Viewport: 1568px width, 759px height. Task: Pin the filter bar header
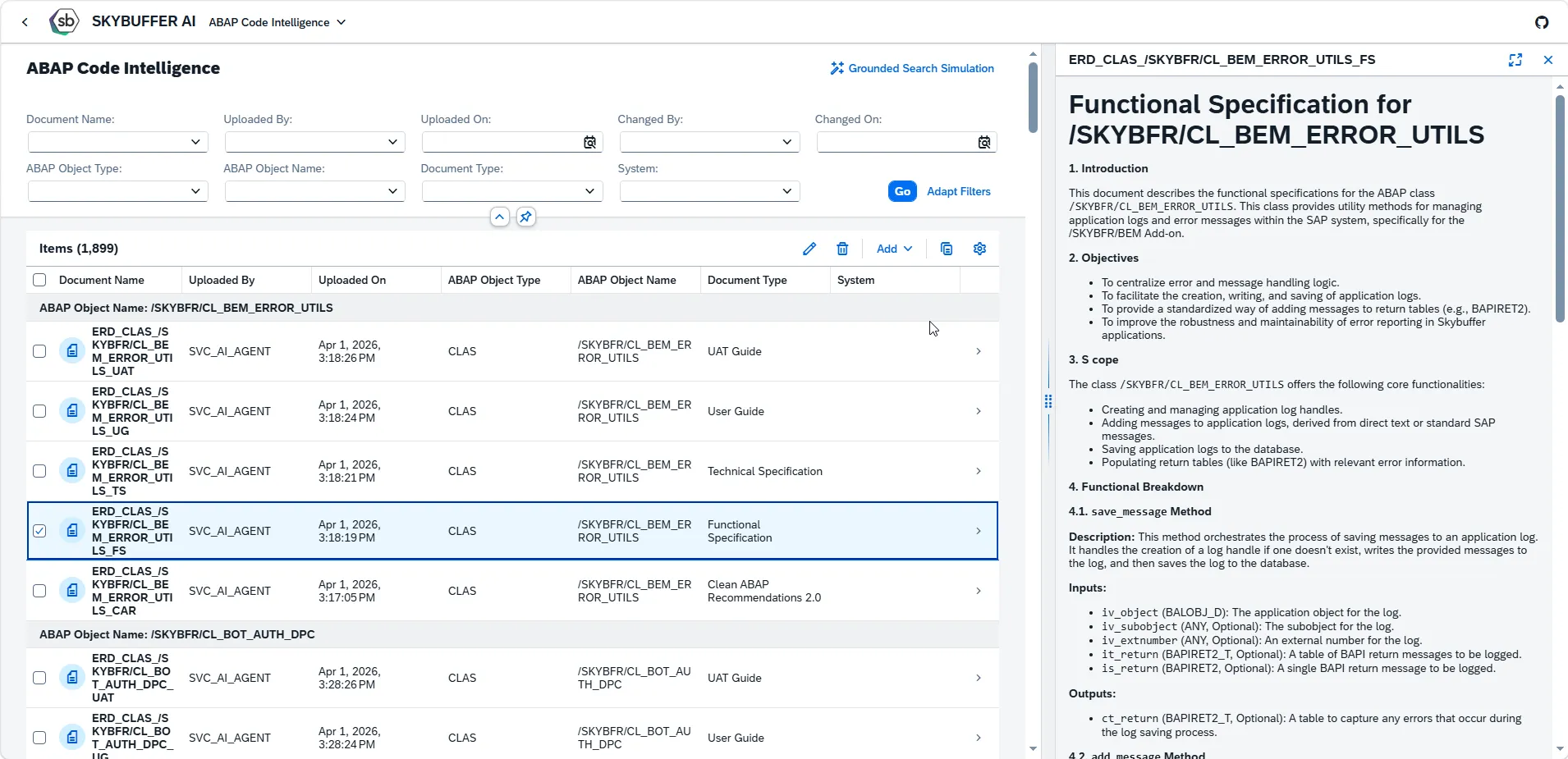click(x=526, y=217)
